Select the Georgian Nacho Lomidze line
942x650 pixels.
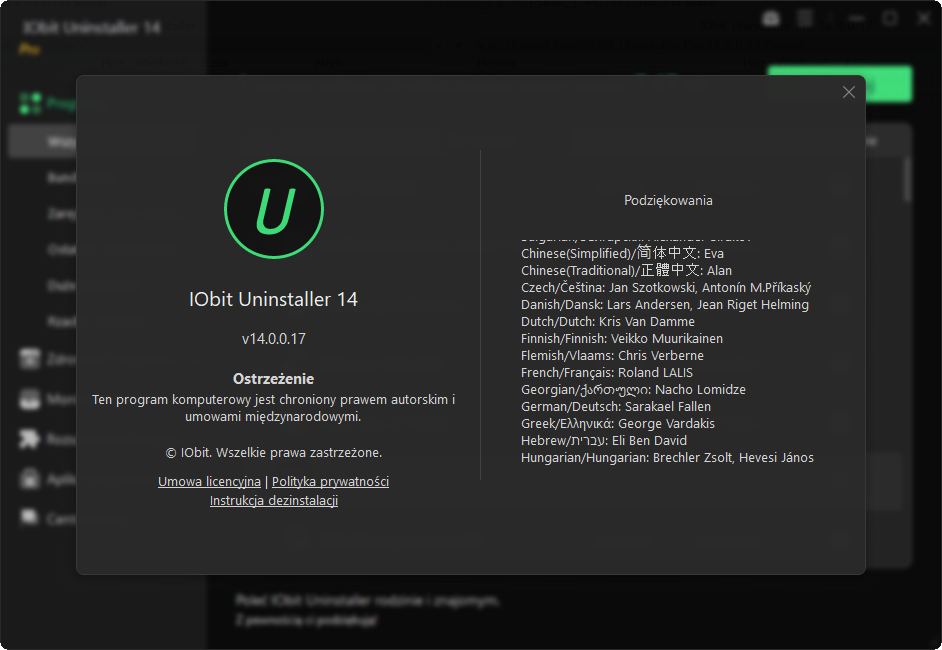(x=633, y=389)
